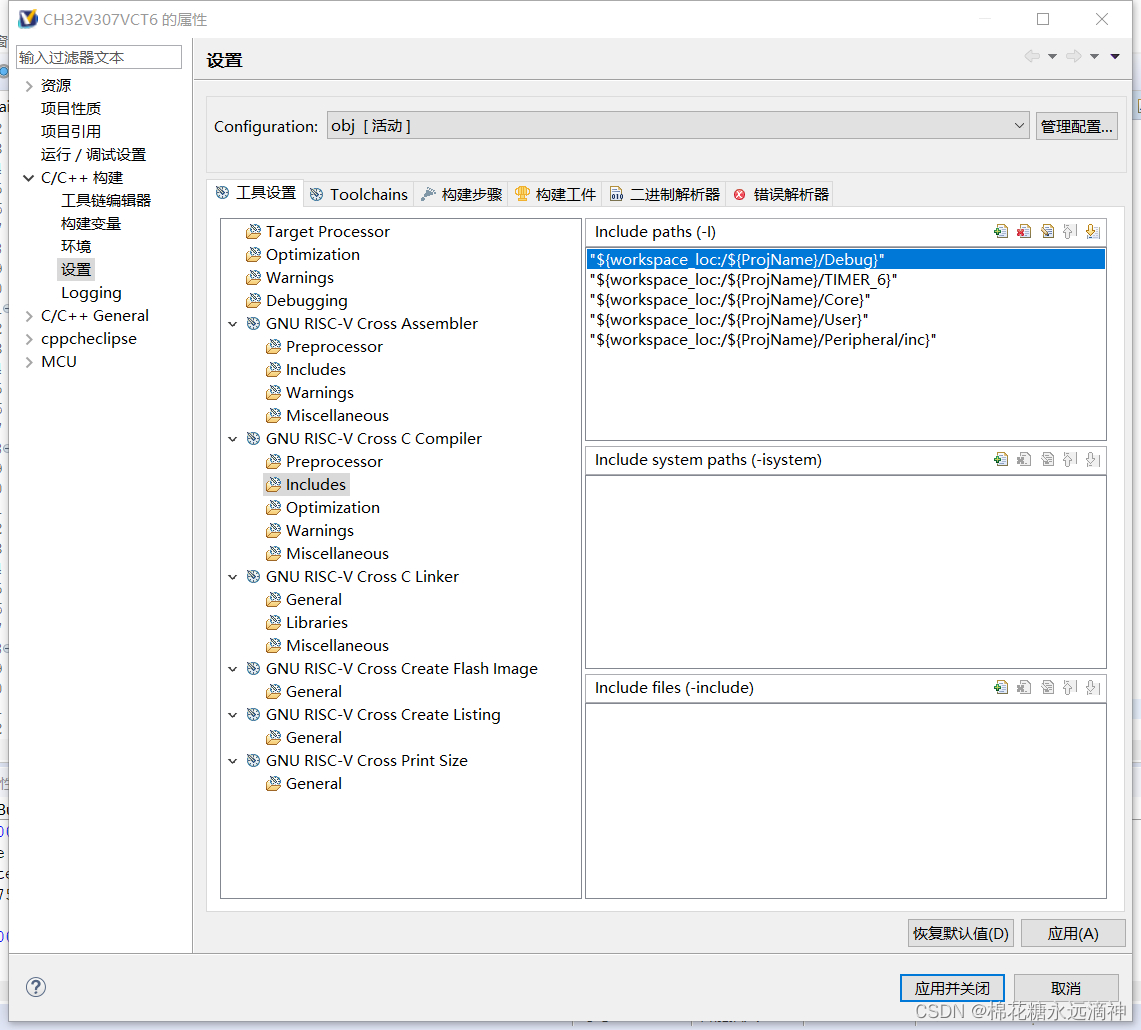The width and height of the screenshot is (1141, 1030).
Task: Open forward history dropdown arrow
Action: click(1094, 56)
